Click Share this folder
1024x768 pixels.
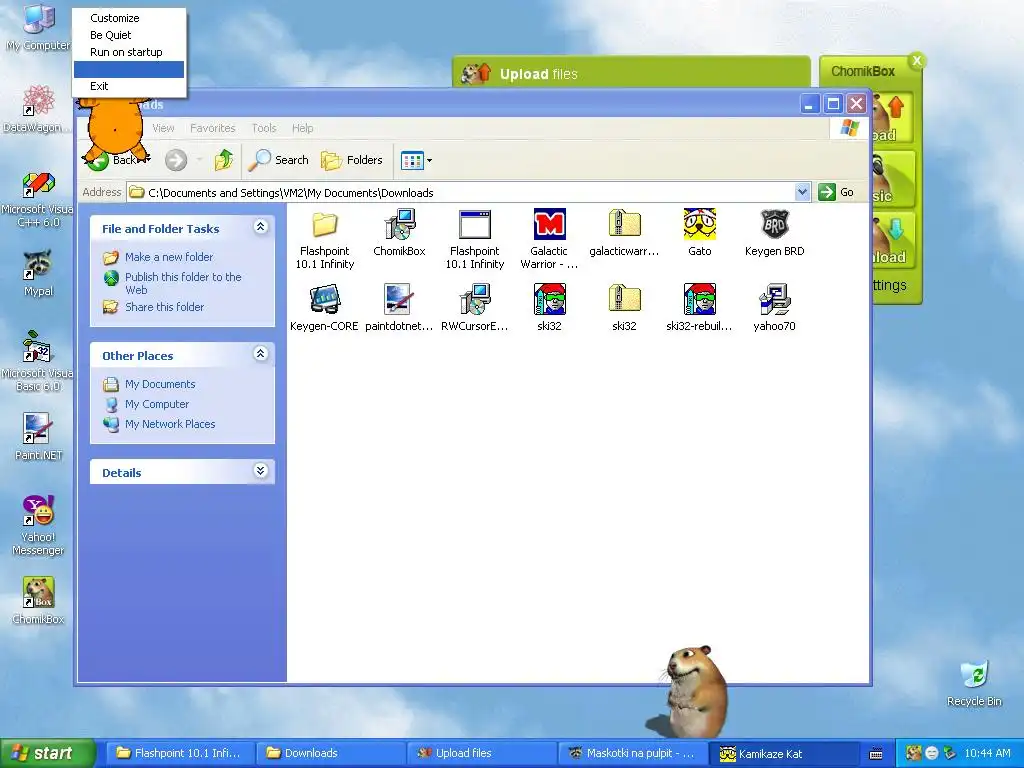pos(164,307)
